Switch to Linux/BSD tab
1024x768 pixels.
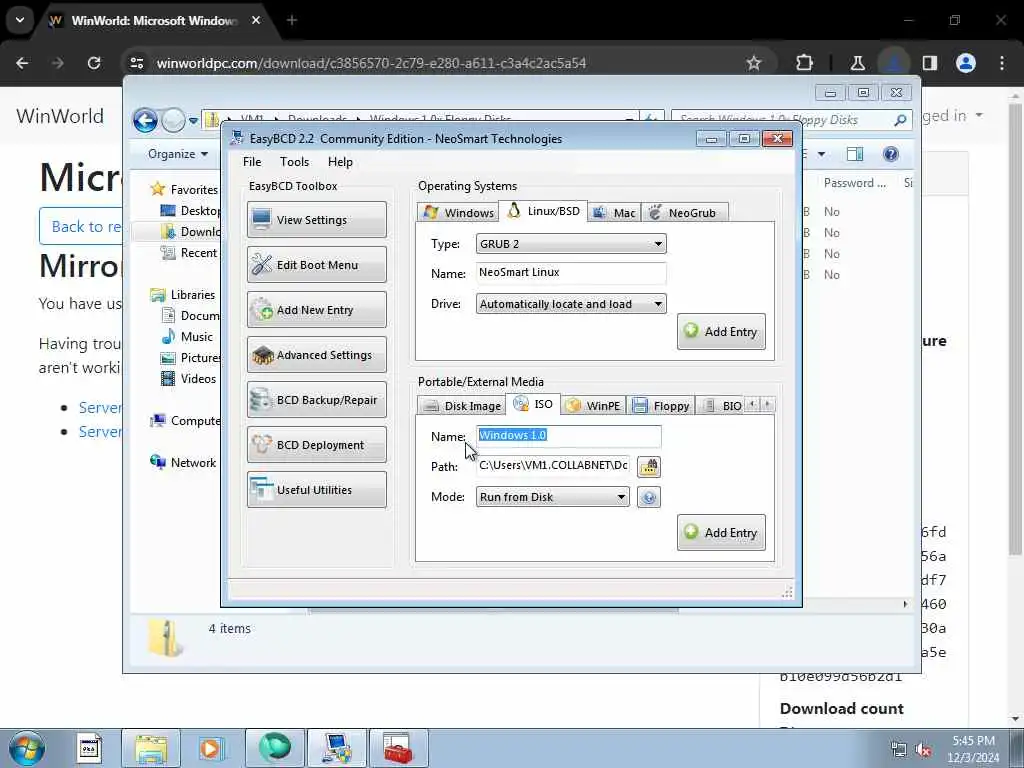coord(543,211)
